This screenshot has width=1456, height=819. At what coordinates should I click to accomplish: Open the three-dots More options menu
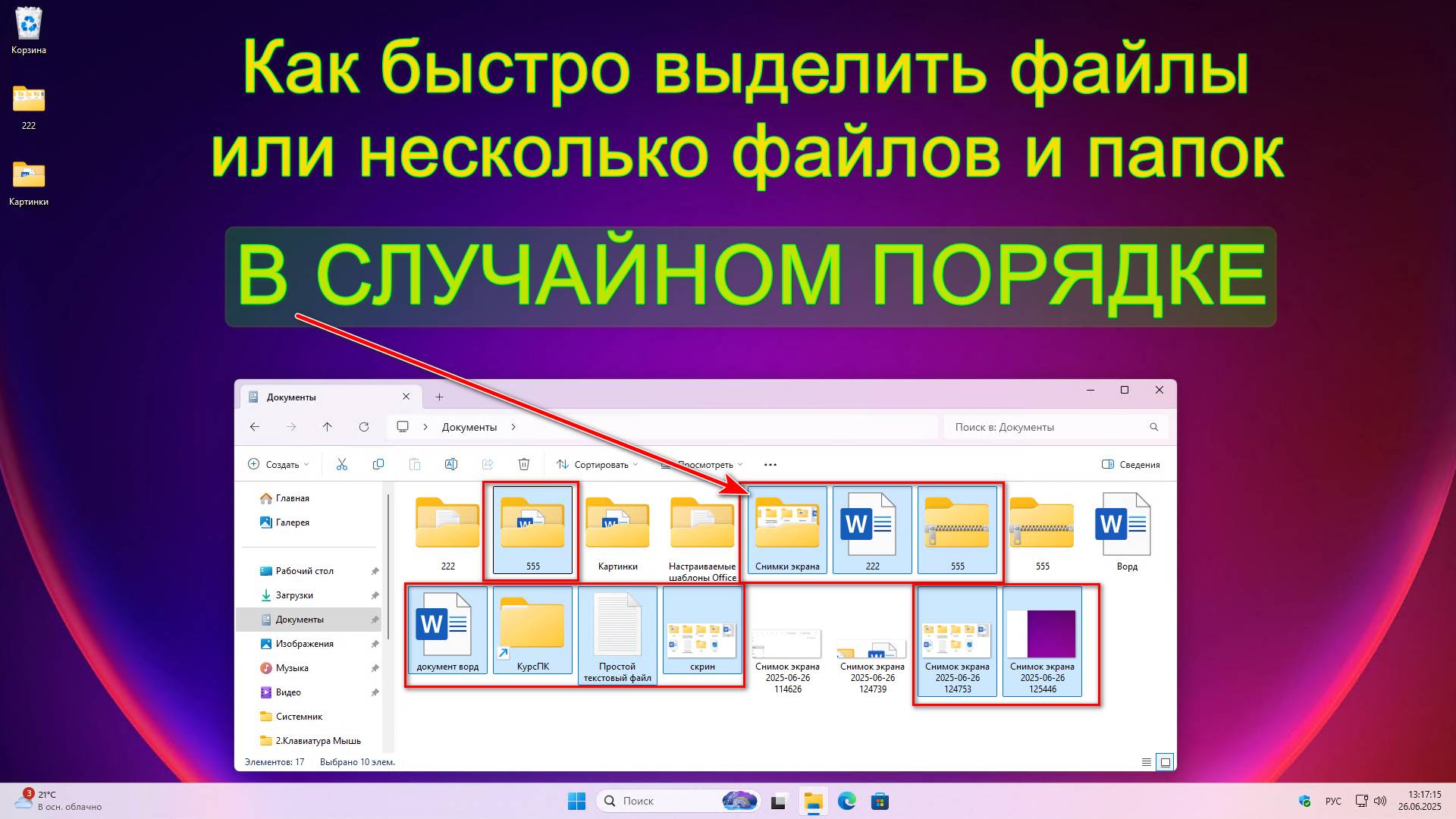pos(770,464)
